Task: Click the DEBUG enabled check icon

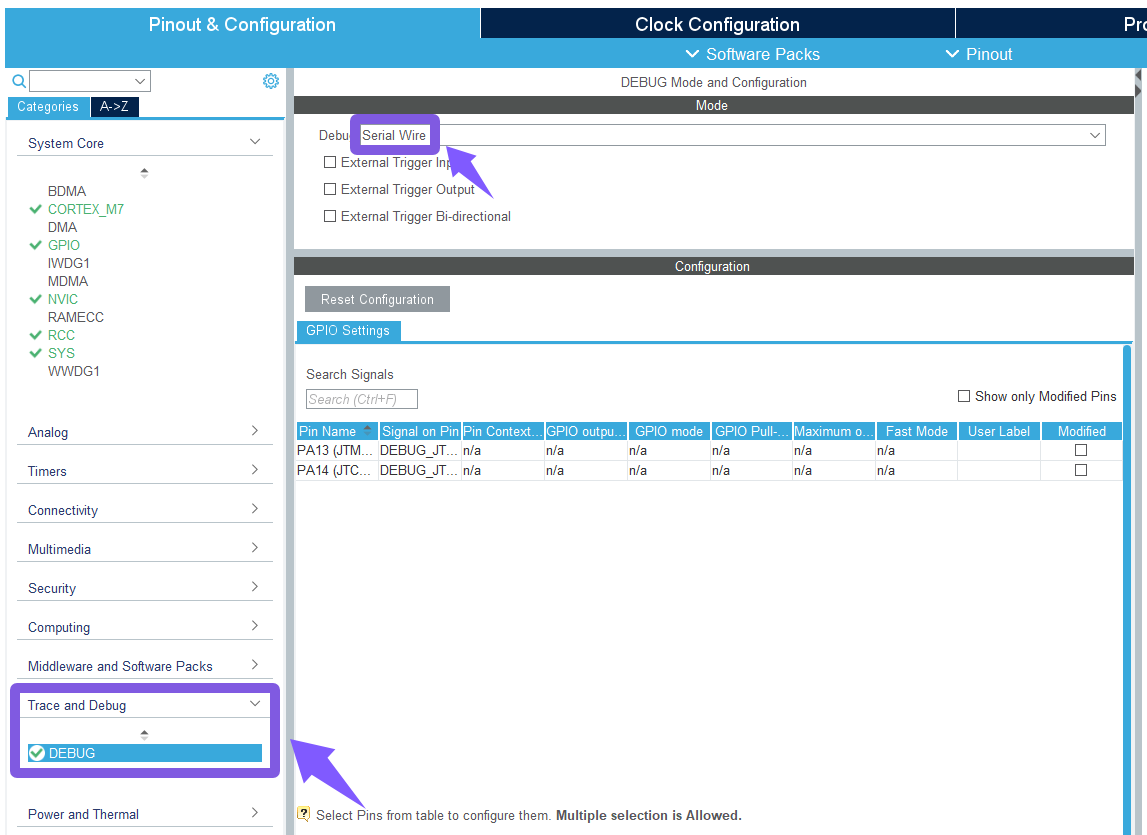Action: tap(37, 753)
